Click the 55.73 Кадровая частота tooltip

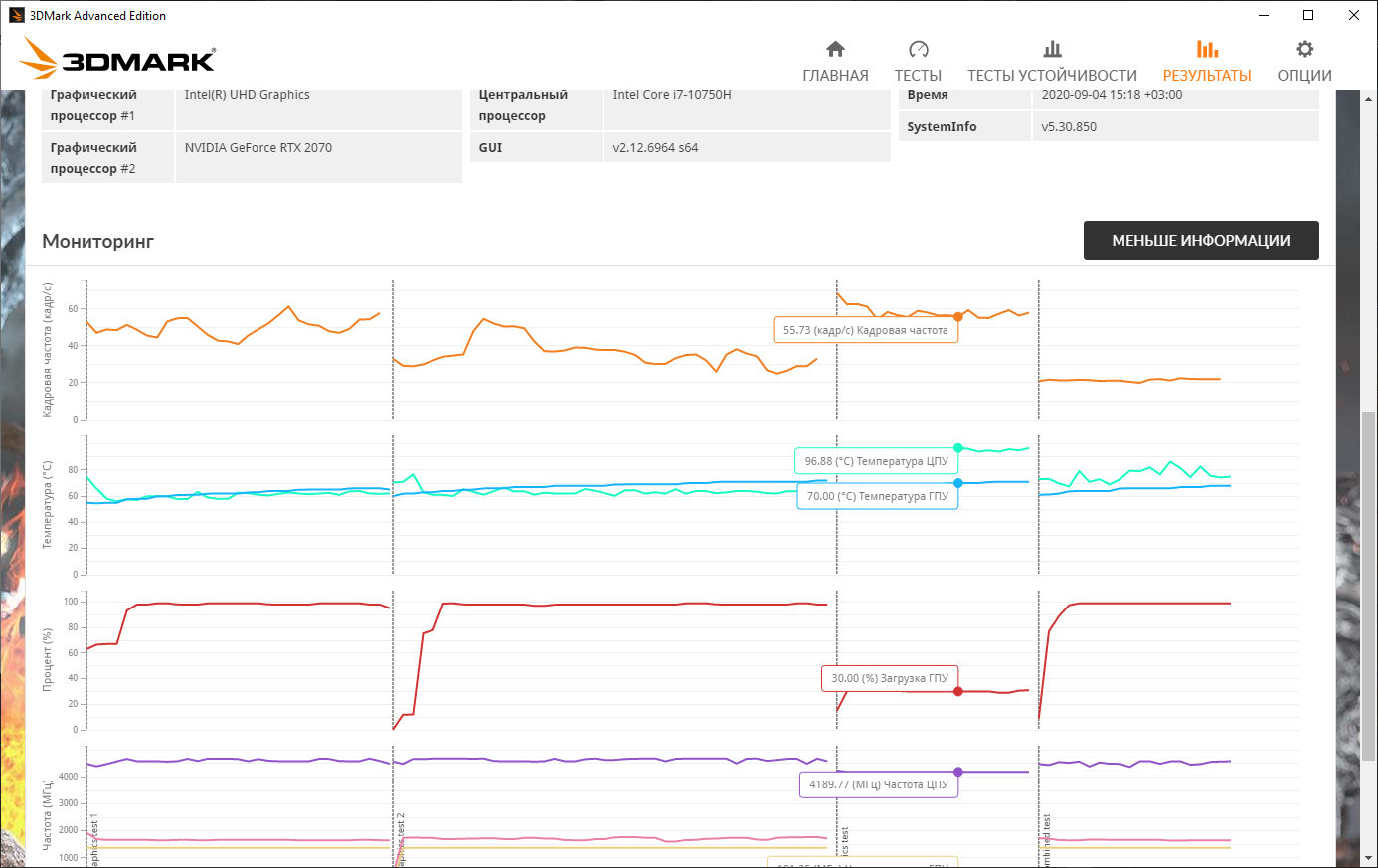point(866,330)
